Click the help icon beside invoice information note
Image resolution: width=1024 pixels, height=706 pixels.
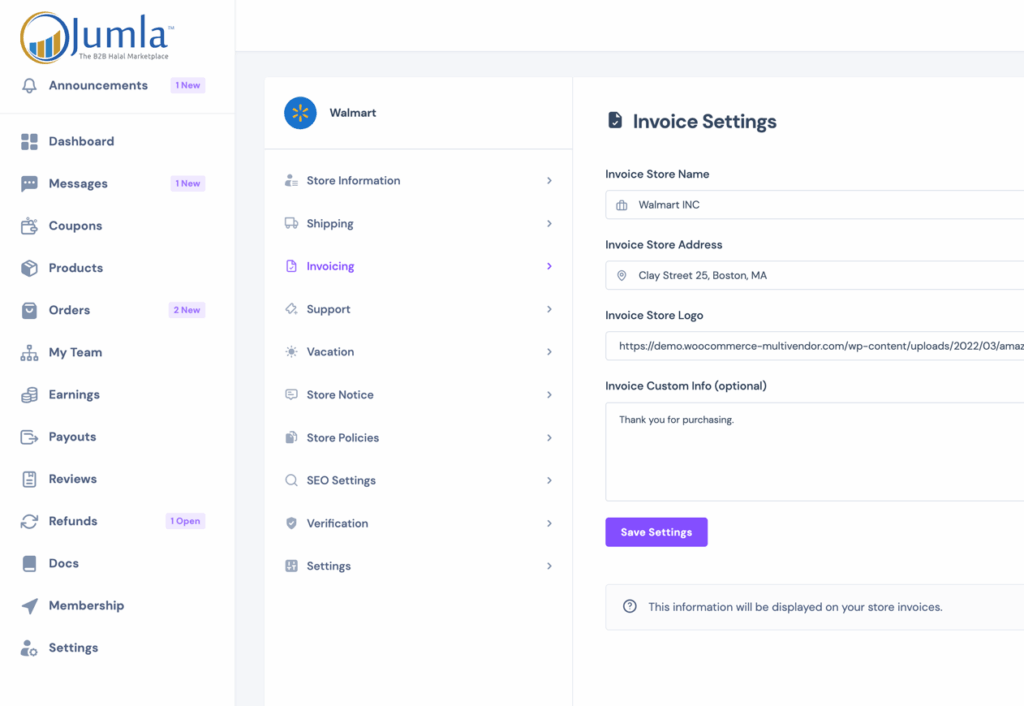click(x=630, y=607)
